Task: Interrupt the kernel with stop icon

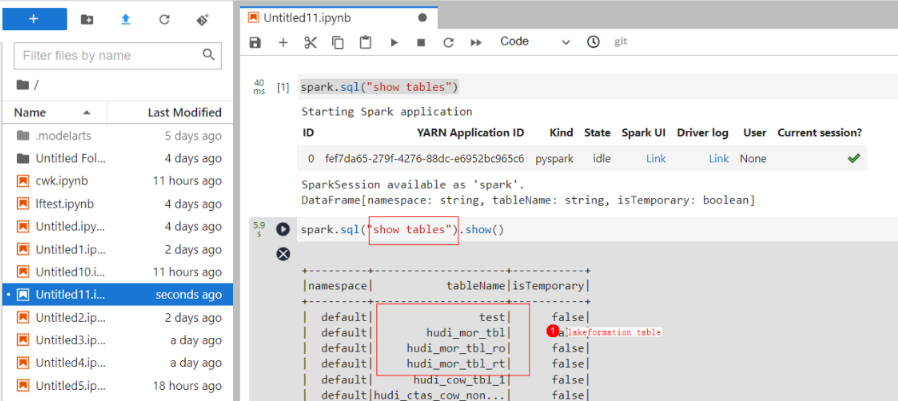Action: click(x=421, y=42)
